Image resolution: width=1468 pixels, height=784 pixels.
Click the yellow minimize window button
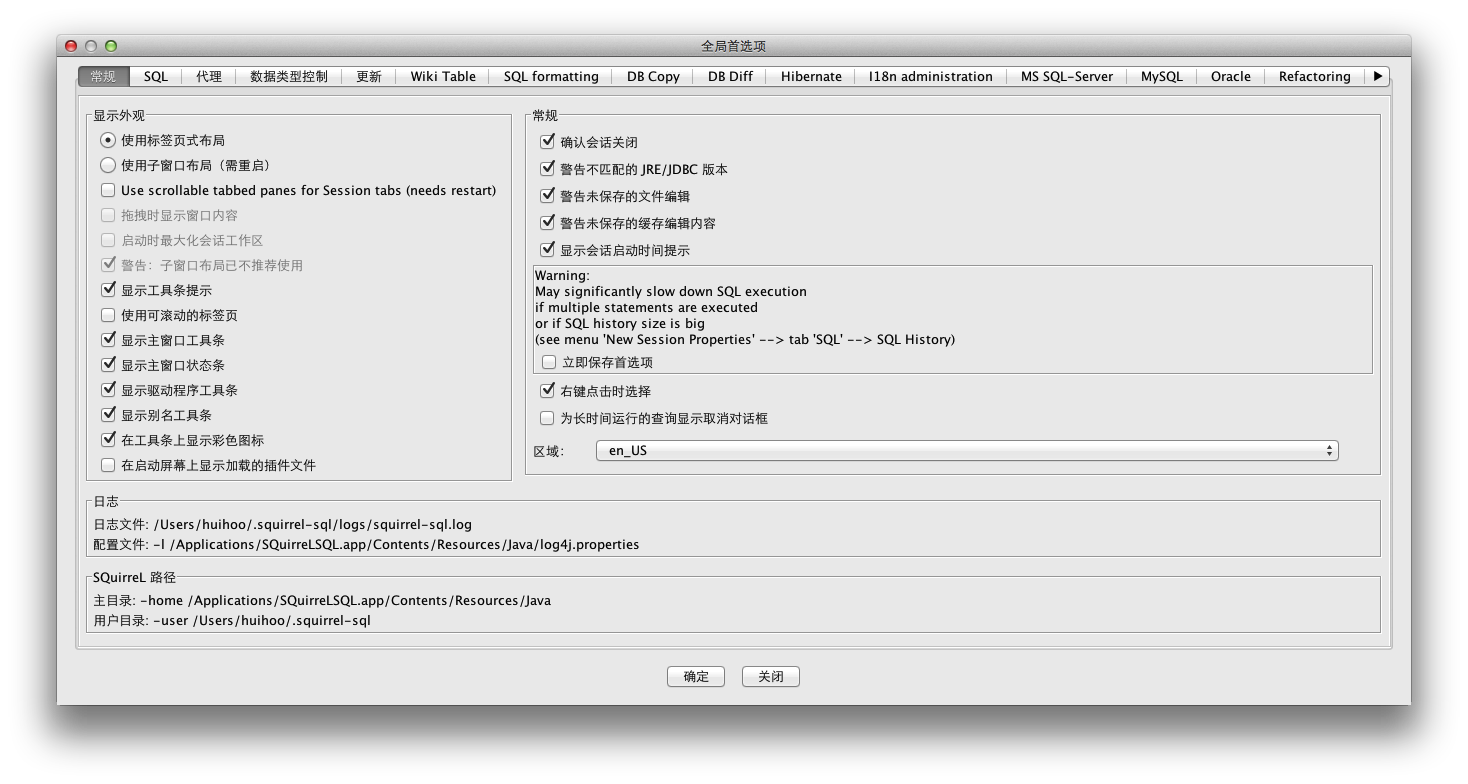(x=91, y=46)
